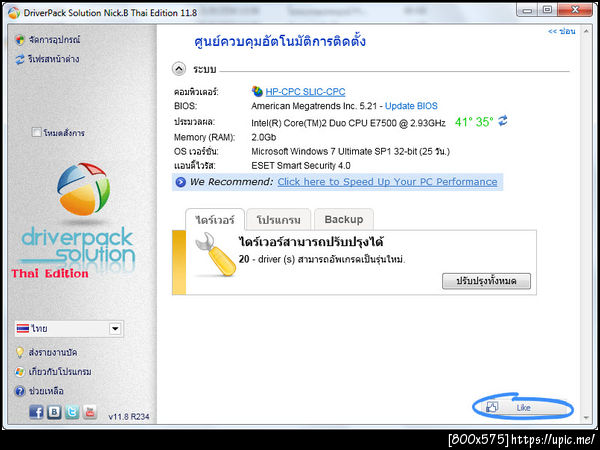Click the Thai flag in language box
The width and height of the screenshot is (600, 450).
(x=23, y=328)
